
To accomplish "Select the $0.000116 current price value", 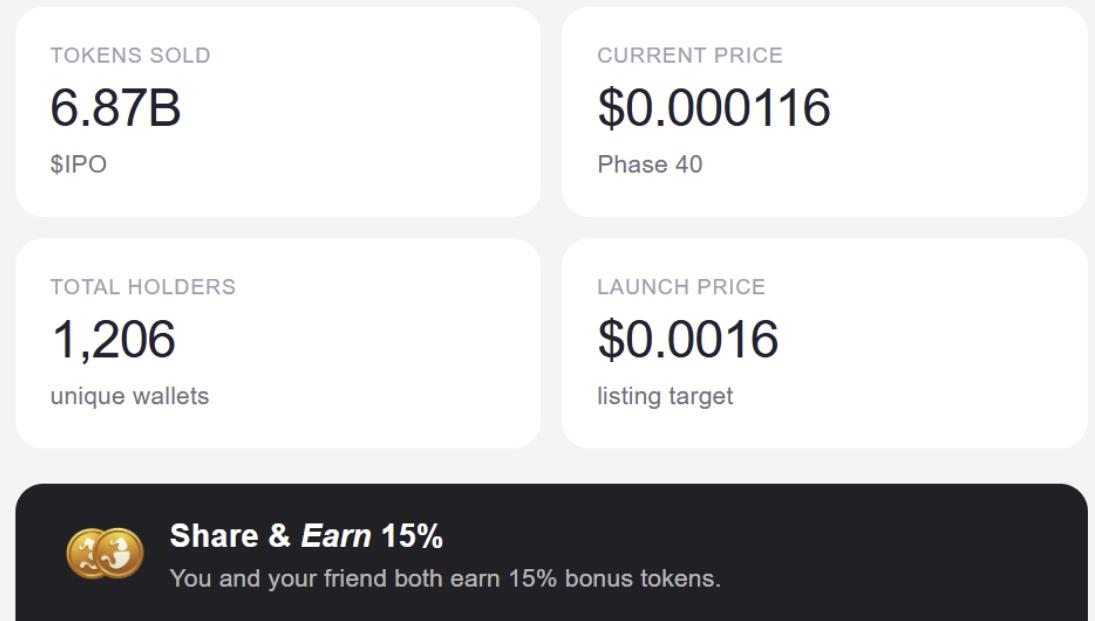I will click(x=713, y=108).
